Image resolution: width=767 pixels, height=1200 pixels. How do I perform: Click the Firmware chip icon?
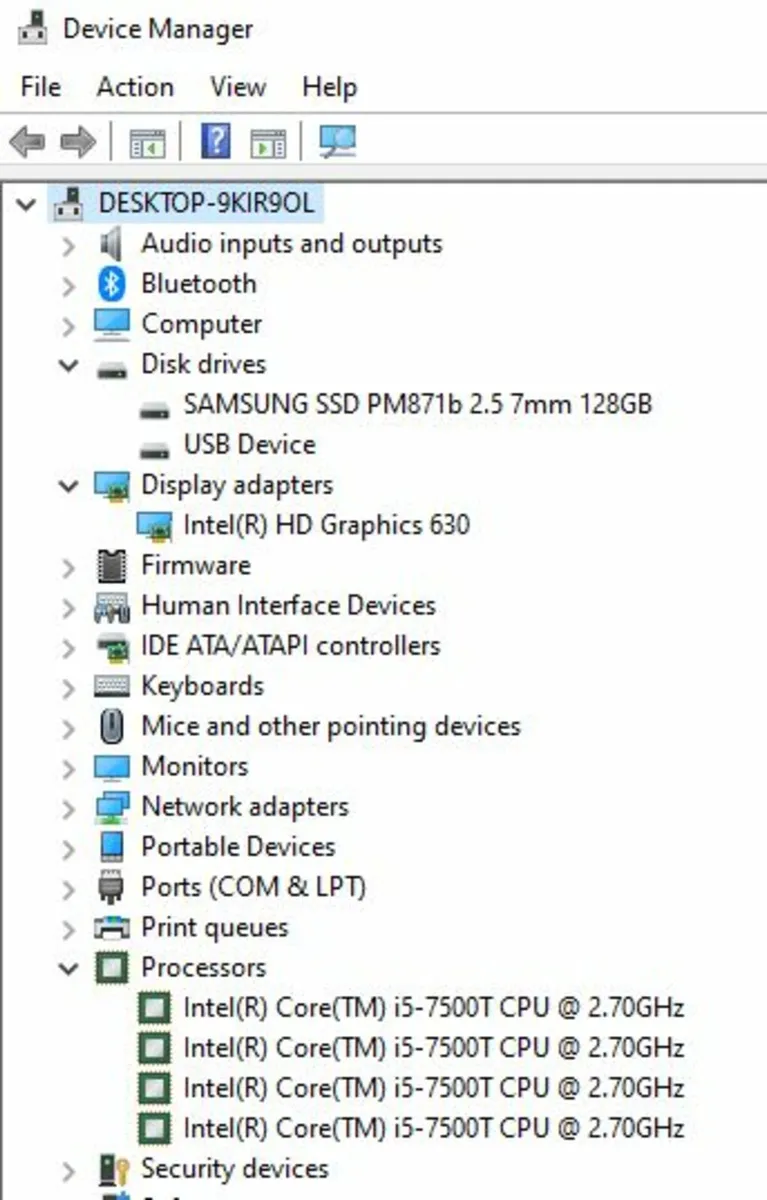(111, 566)
